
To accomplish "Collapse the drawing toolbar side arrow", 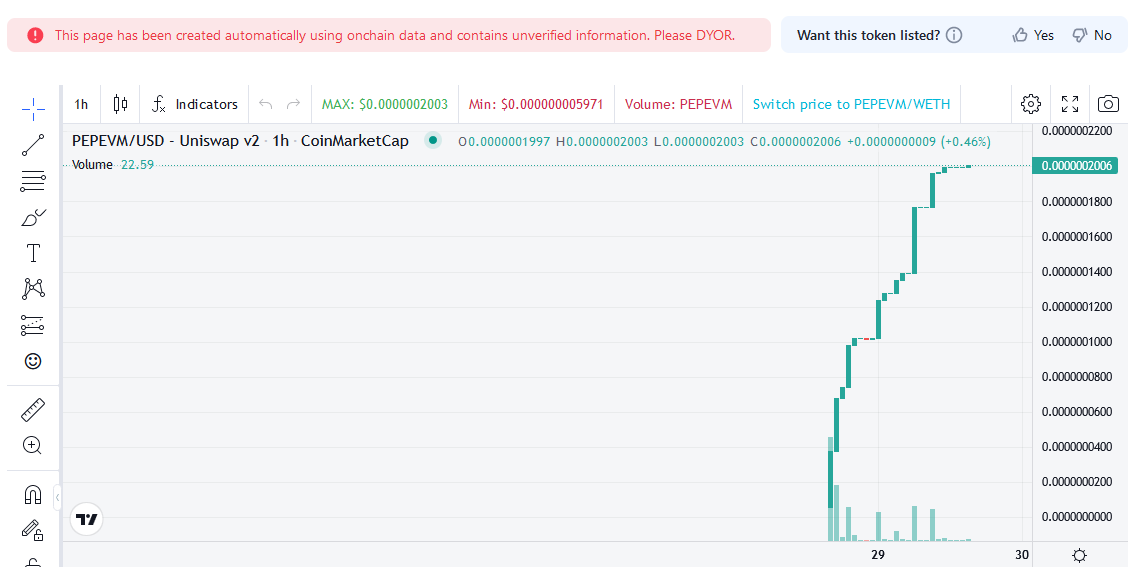I will click(57, 496).
